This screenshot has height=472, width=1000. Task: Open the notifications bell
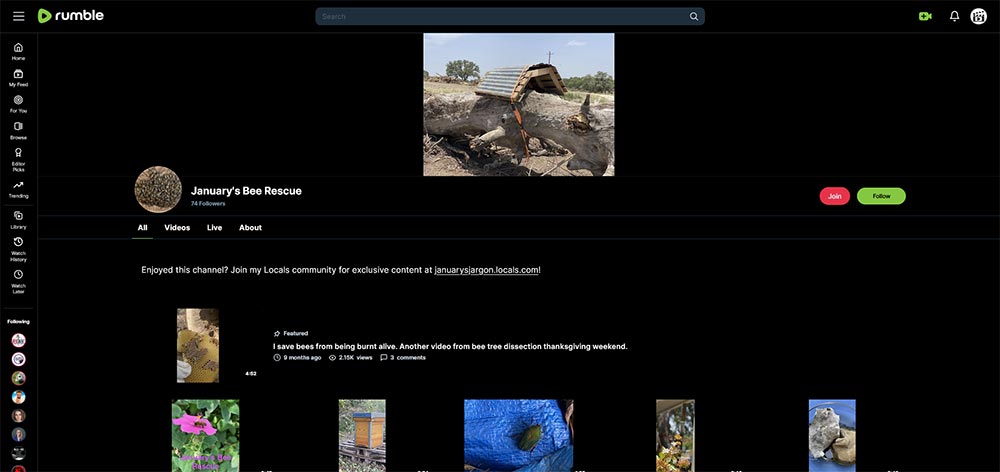pyautogui.click(x=954, y=17)
